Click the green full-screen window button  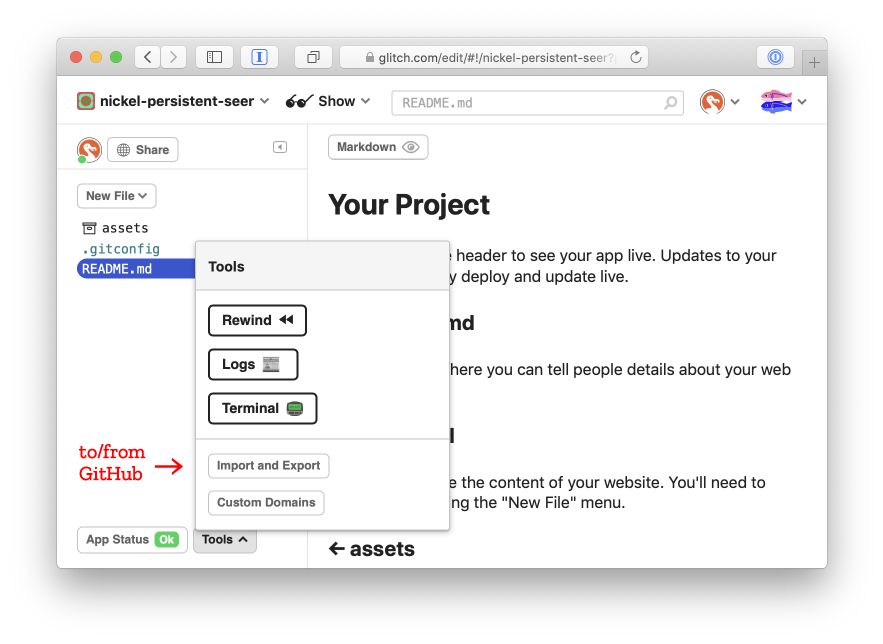point(116,57)
